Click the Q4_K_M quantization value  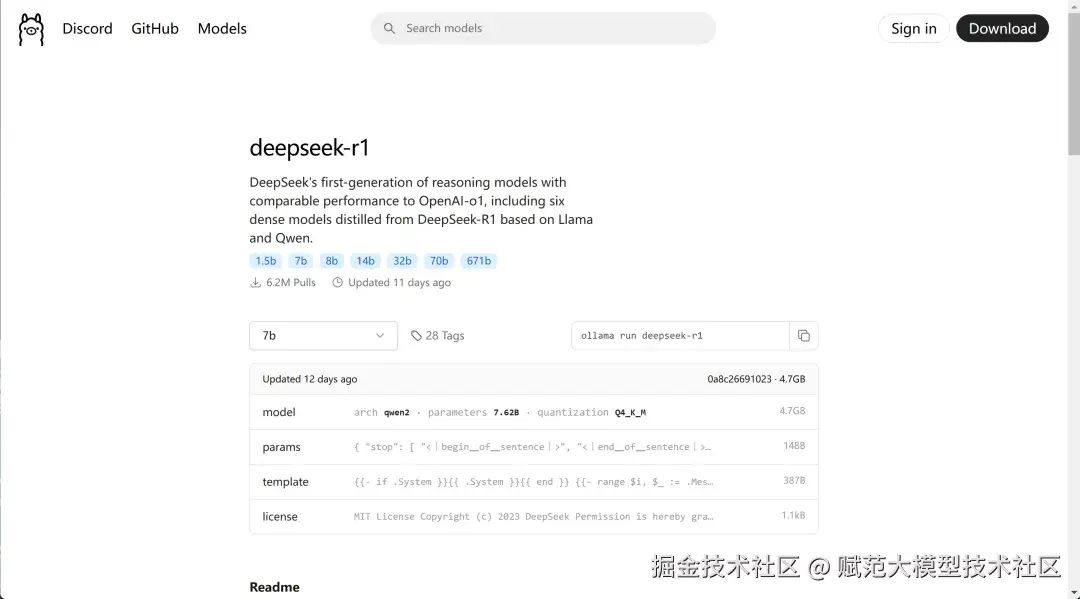coord(630,412)
